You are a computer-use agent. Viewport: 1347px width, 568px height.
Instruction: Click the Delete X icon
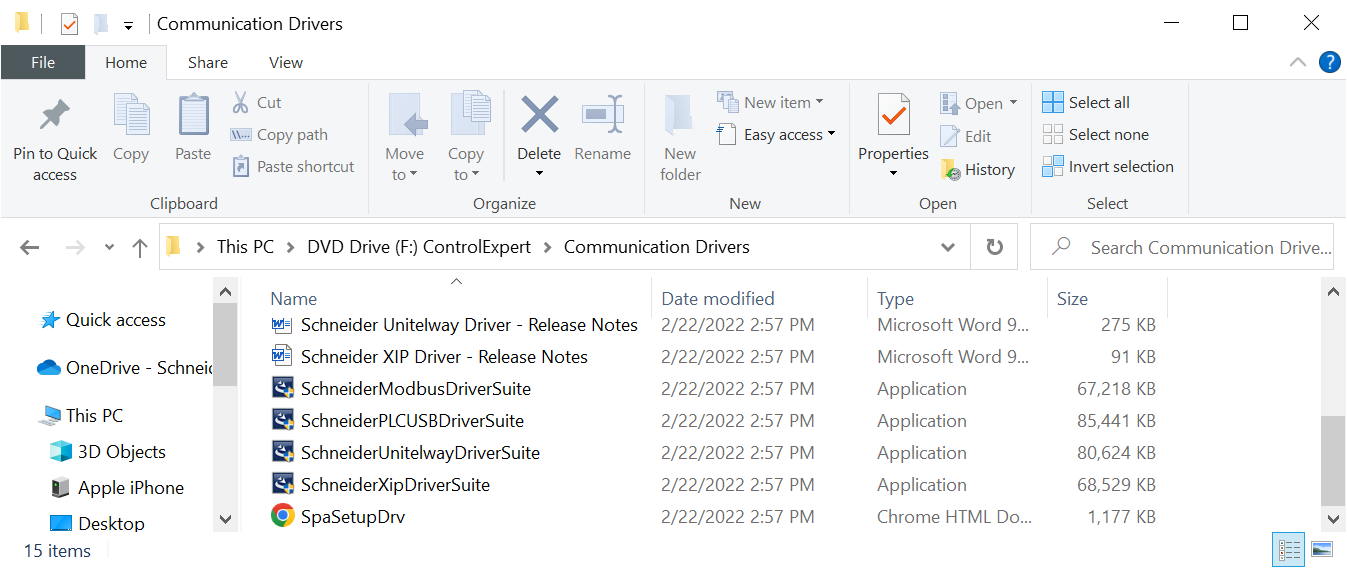pos(539,114)
